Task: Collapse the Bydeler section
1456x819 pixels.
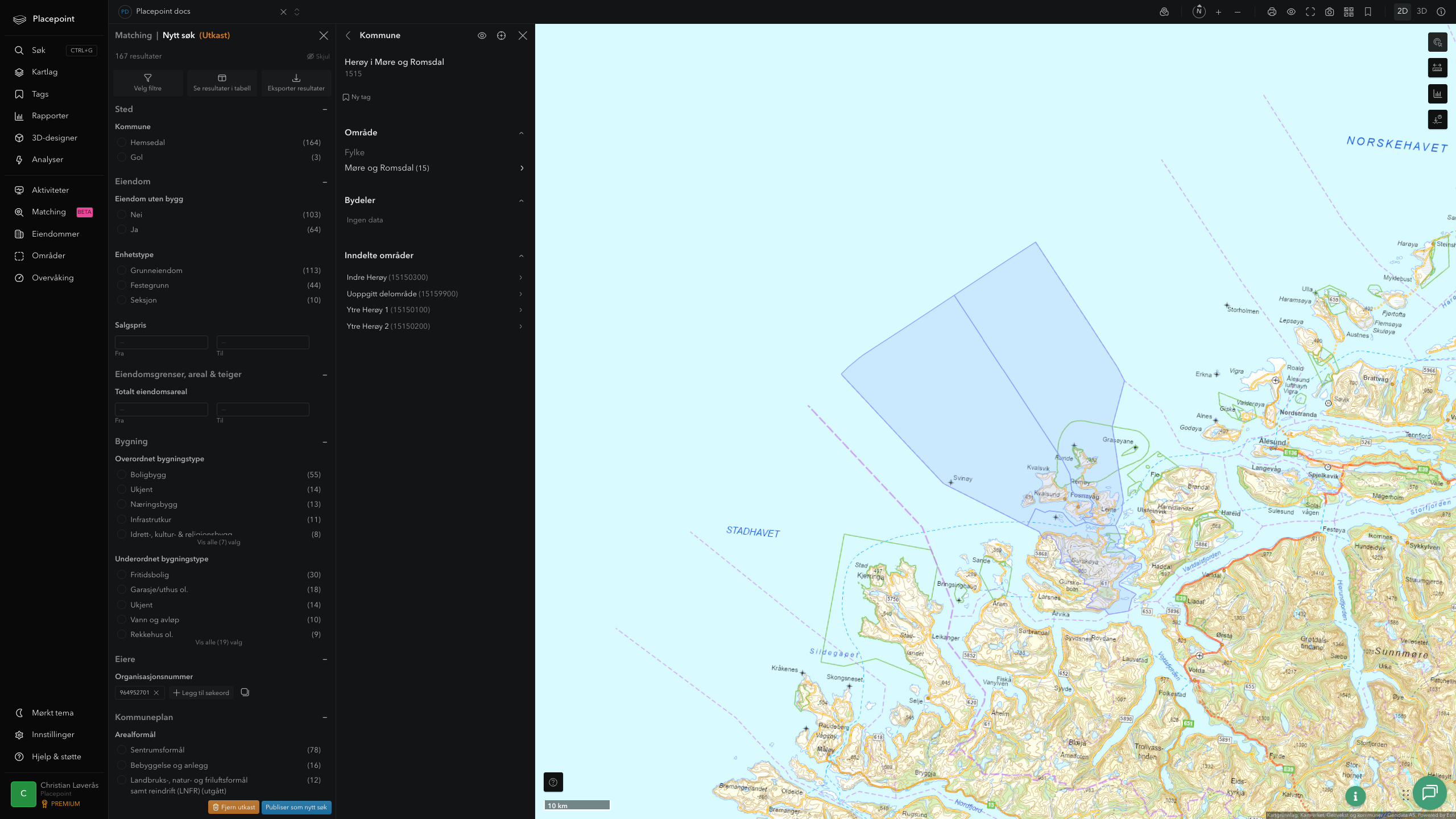Action: [x=522, y=201]
